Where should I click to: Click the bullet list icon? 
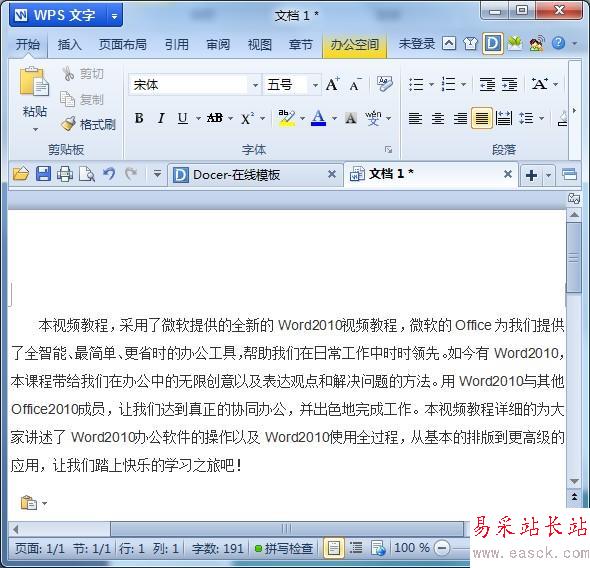tap(416, 84)
